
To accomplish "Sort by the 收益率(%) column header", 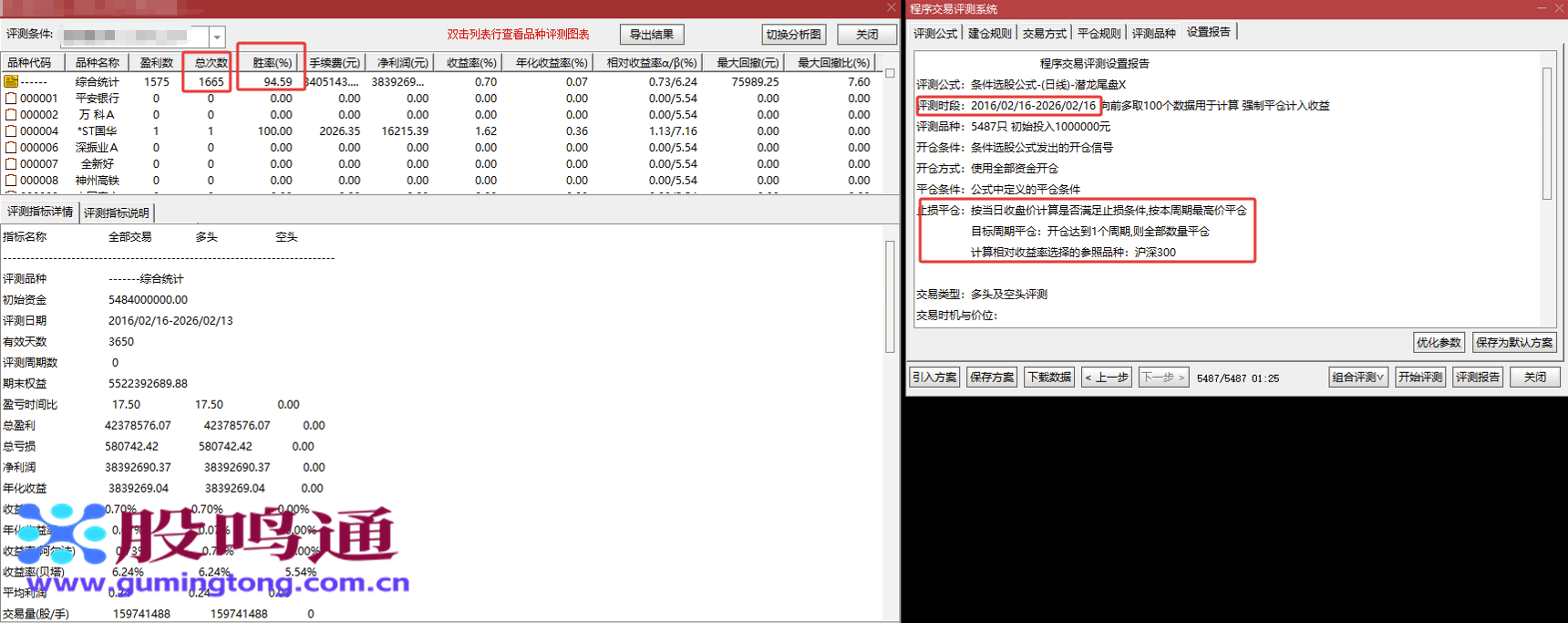I will [x=470, y=63].
